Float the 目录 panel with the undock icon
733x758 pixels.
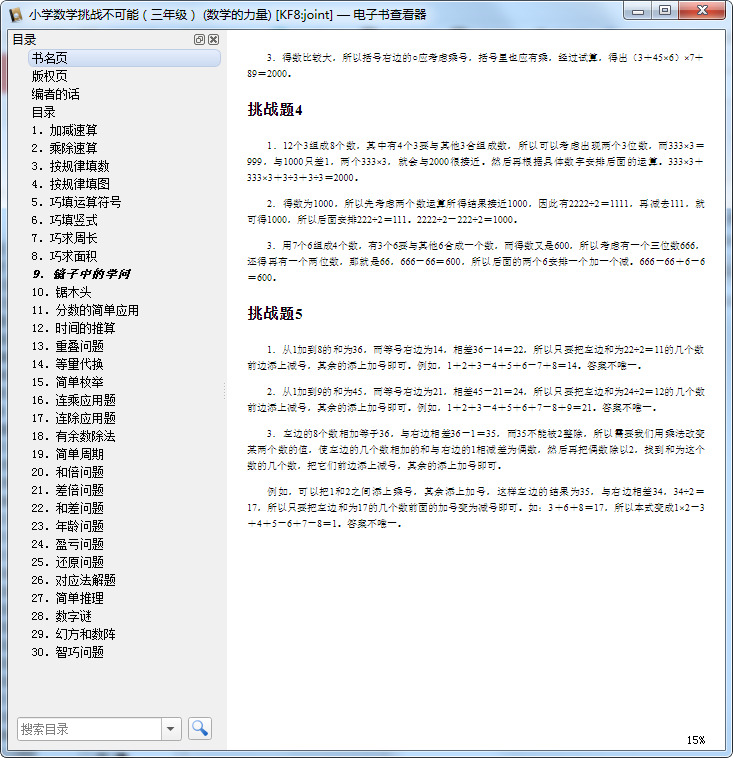pos(199,40)
